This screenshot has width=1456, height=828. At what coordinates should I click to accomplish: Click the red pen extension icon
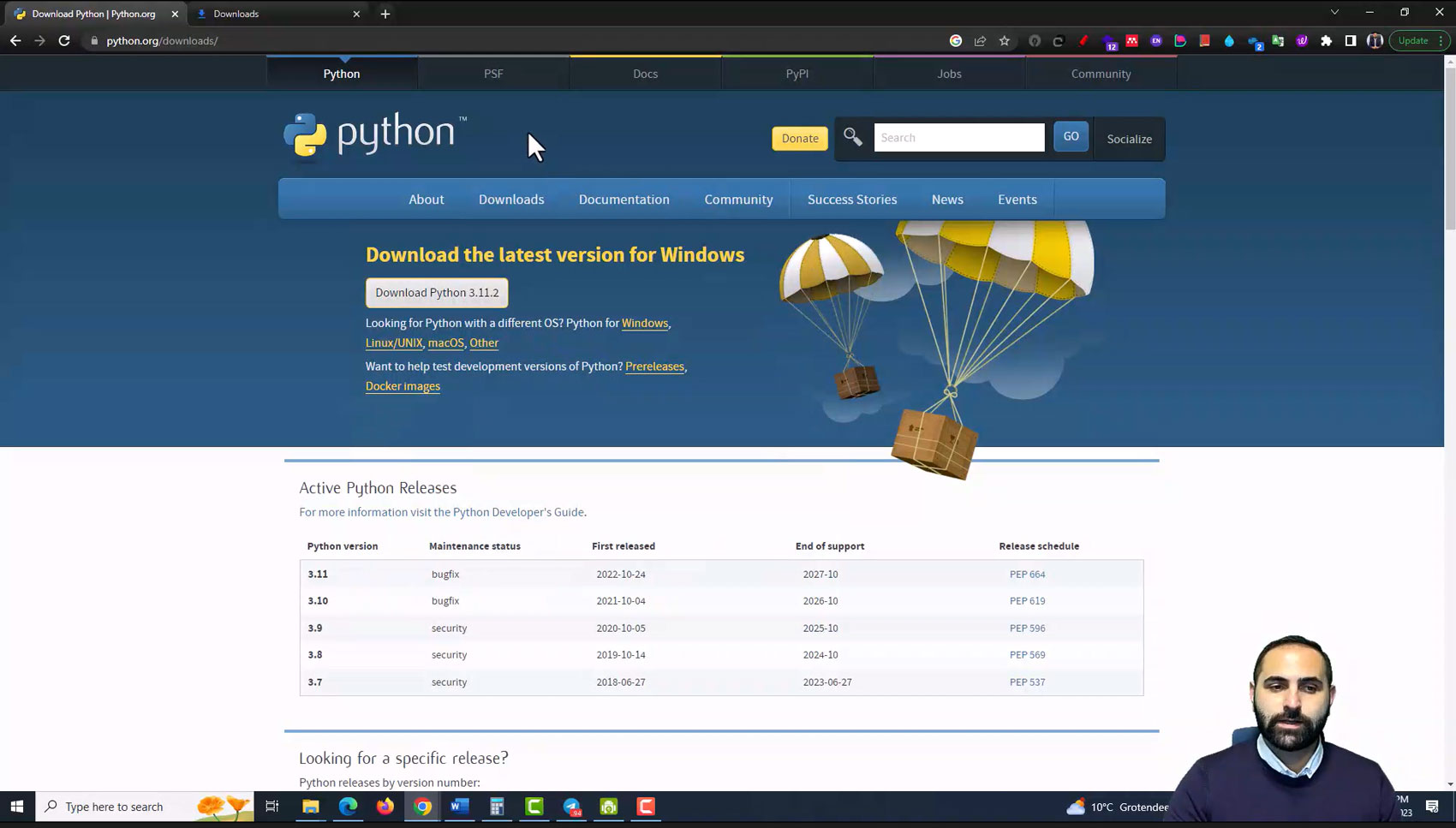[1083, 40]
